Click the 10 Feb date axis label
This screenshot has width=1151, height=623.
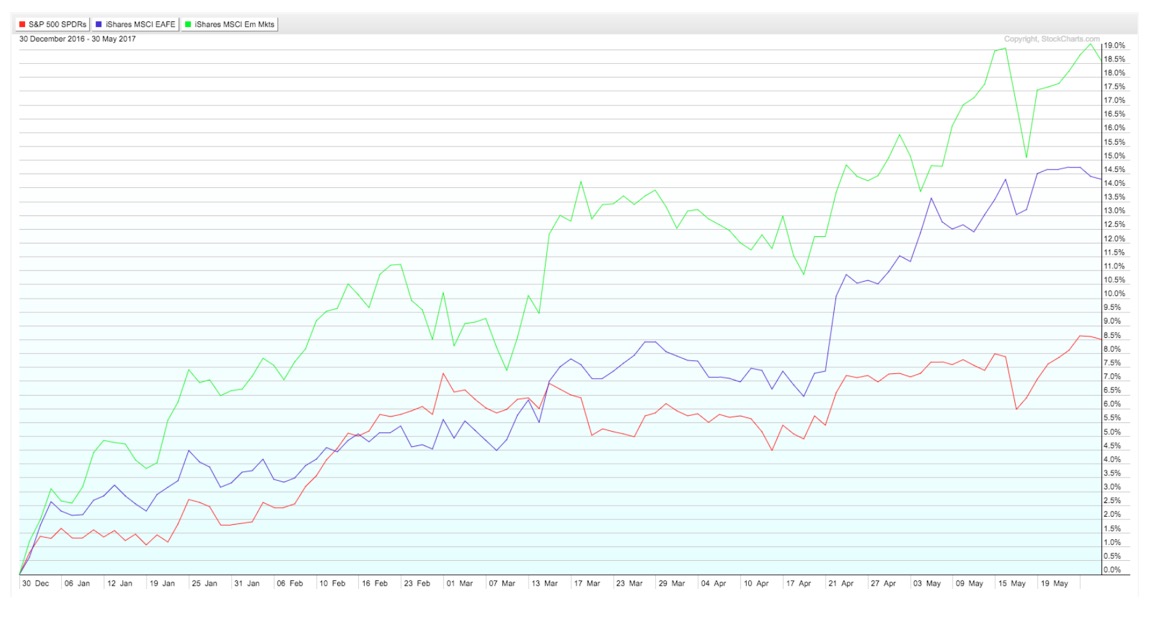coord(332,583)
